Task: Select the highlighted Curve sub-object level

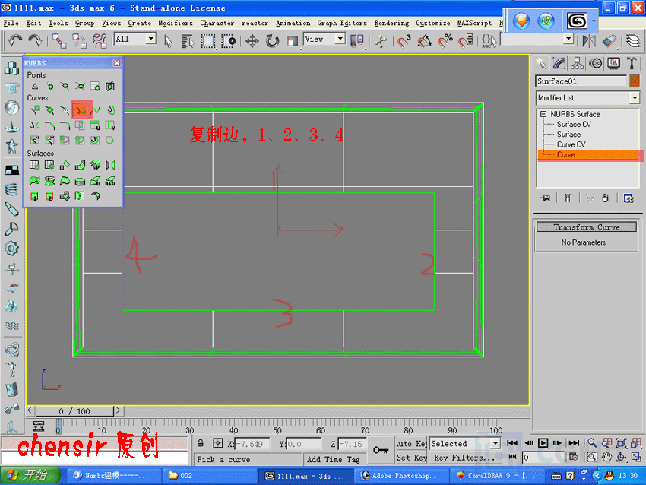Action: tap(588, 155)
